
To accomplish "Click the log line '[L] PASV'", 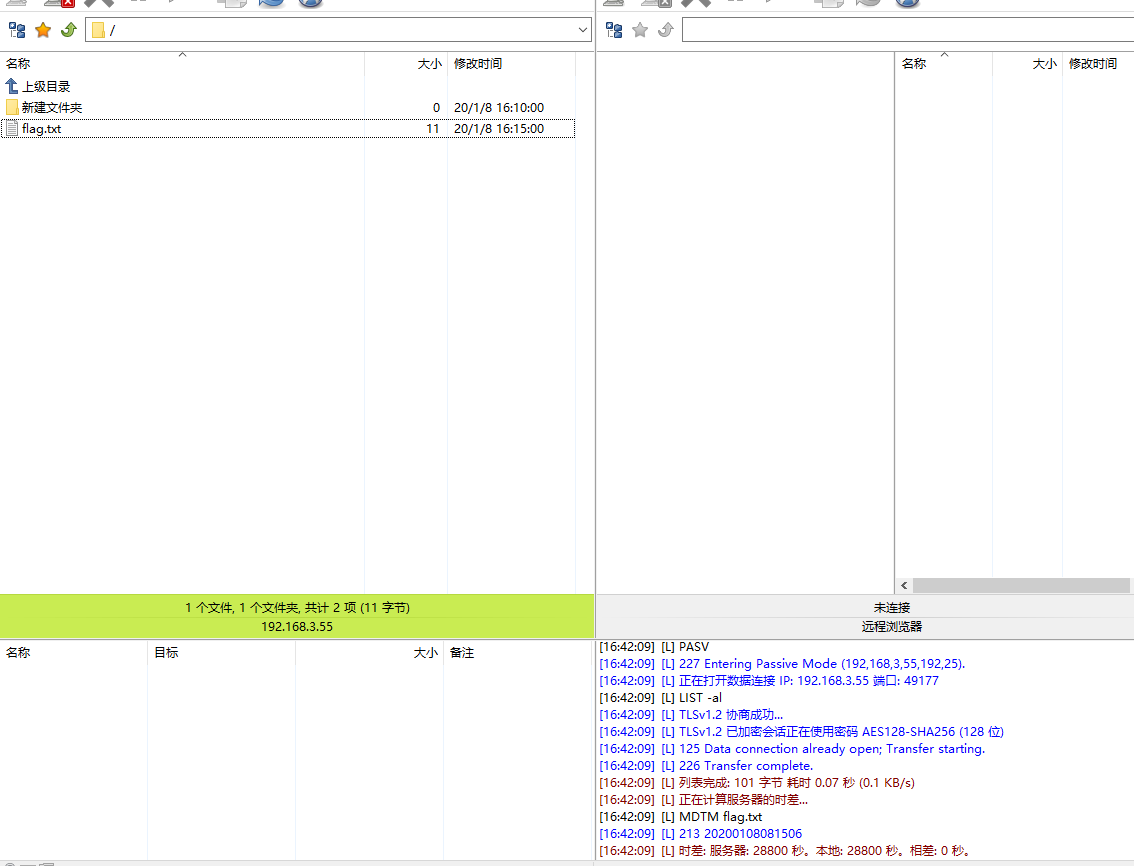I will 654,647.
